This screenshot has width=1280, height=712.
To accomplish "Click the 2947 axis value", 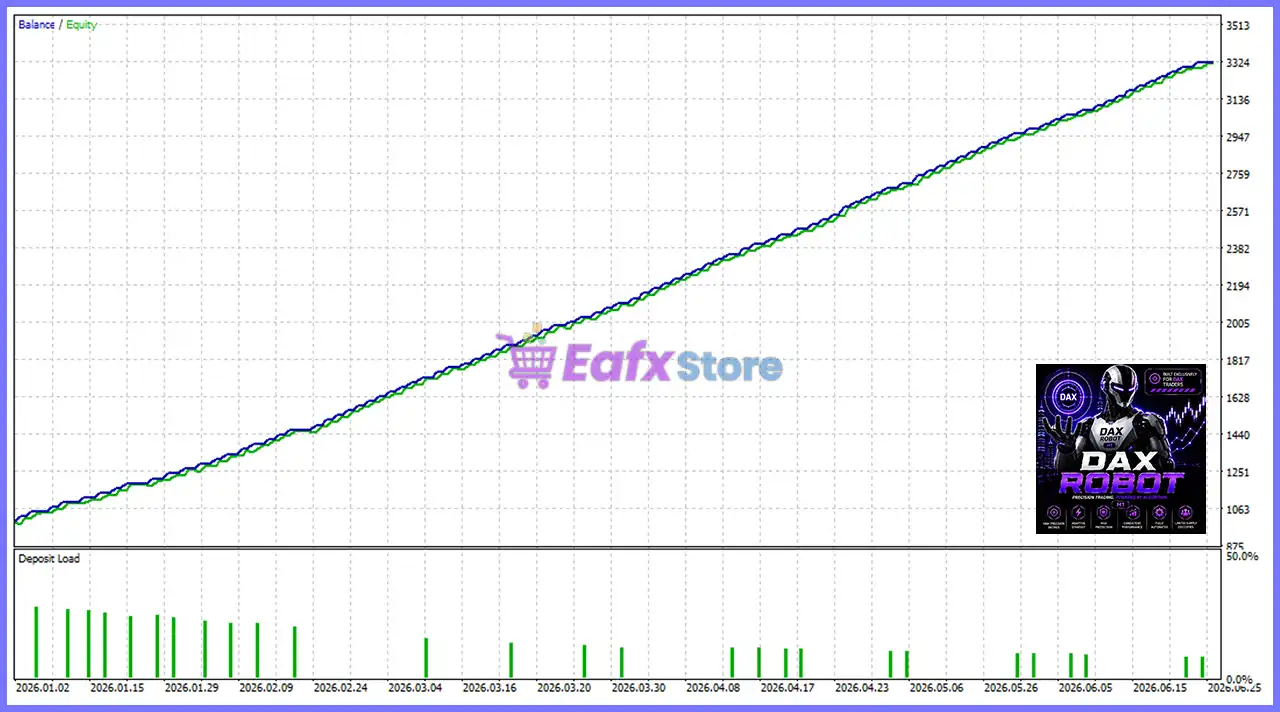I will point(1238,137).
